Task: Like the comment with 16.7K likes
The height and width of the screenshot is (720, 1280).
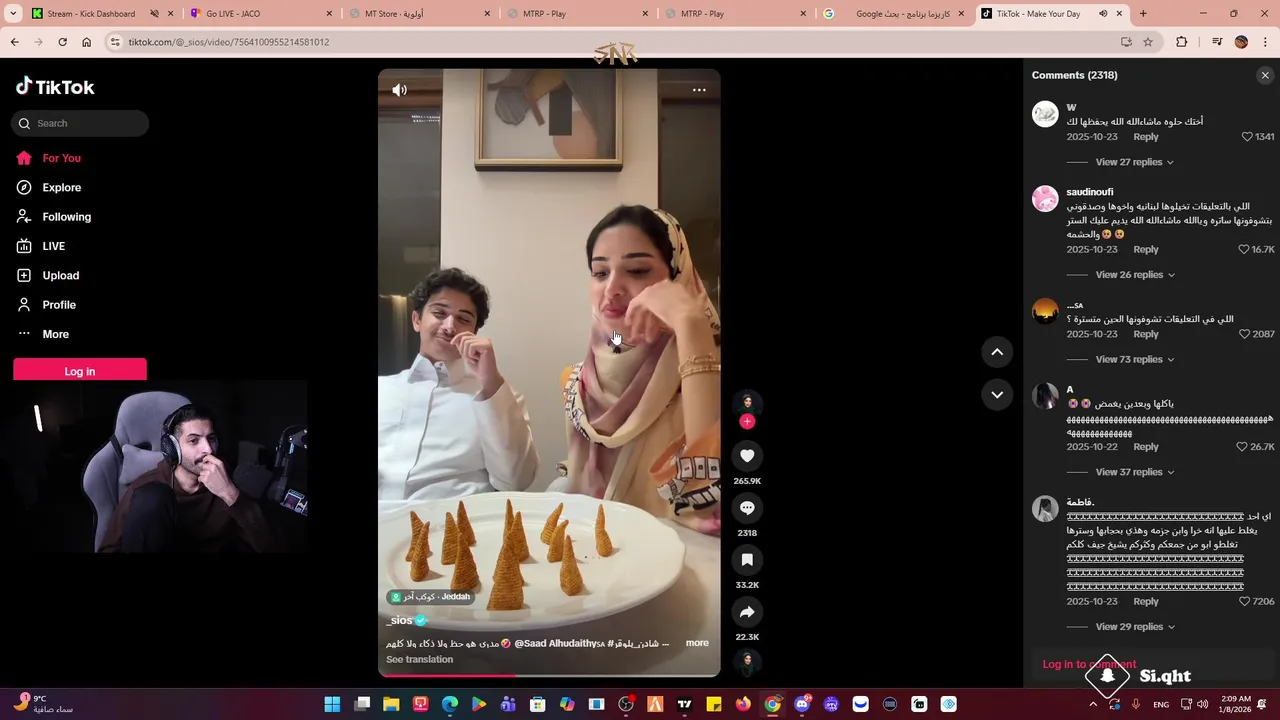Action: (1244, 250)
